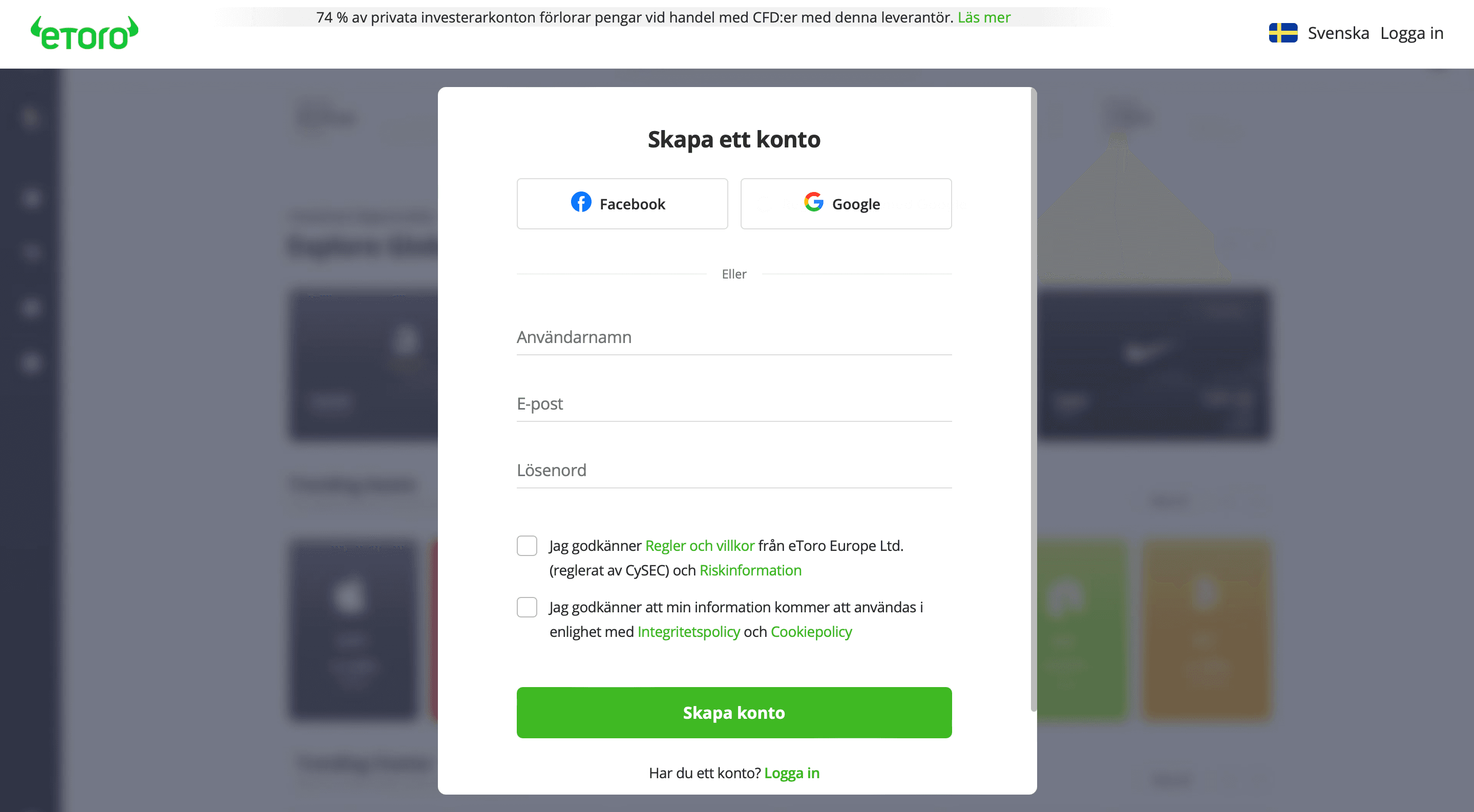Open the Integritetspolicy link
The height and width of the screenshot is (812, 1474).
pyautogui.click(x=688, y=632)
